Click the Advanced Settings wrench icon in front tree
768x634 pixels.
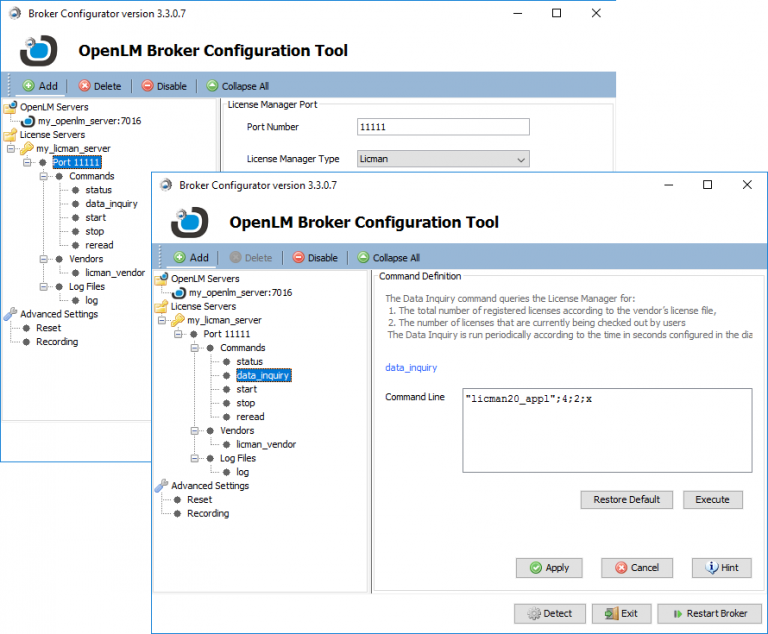pyautogui.click(x=161, y=485)
